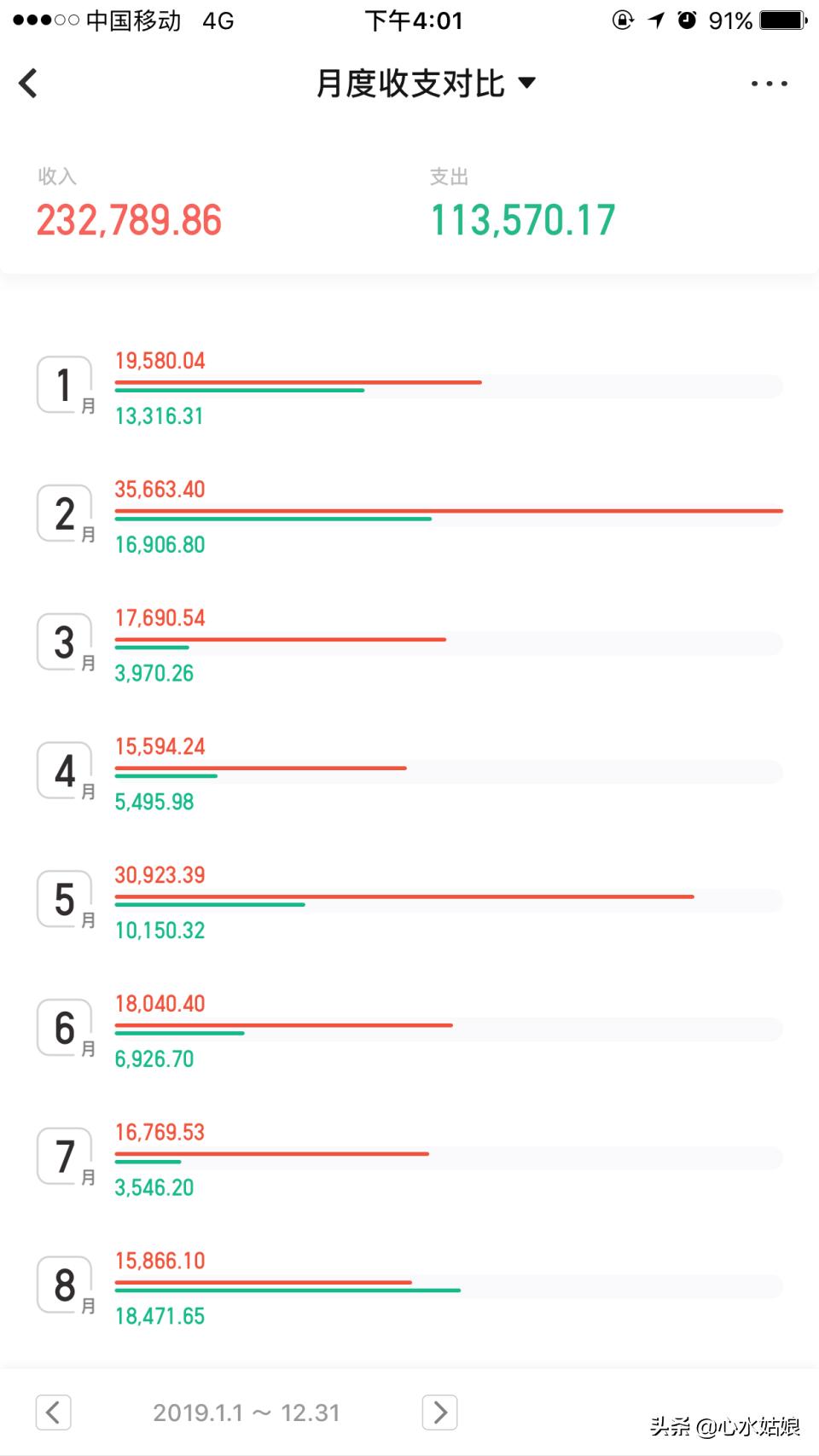Tap May's red income progress bar

(x=401, y=896)
